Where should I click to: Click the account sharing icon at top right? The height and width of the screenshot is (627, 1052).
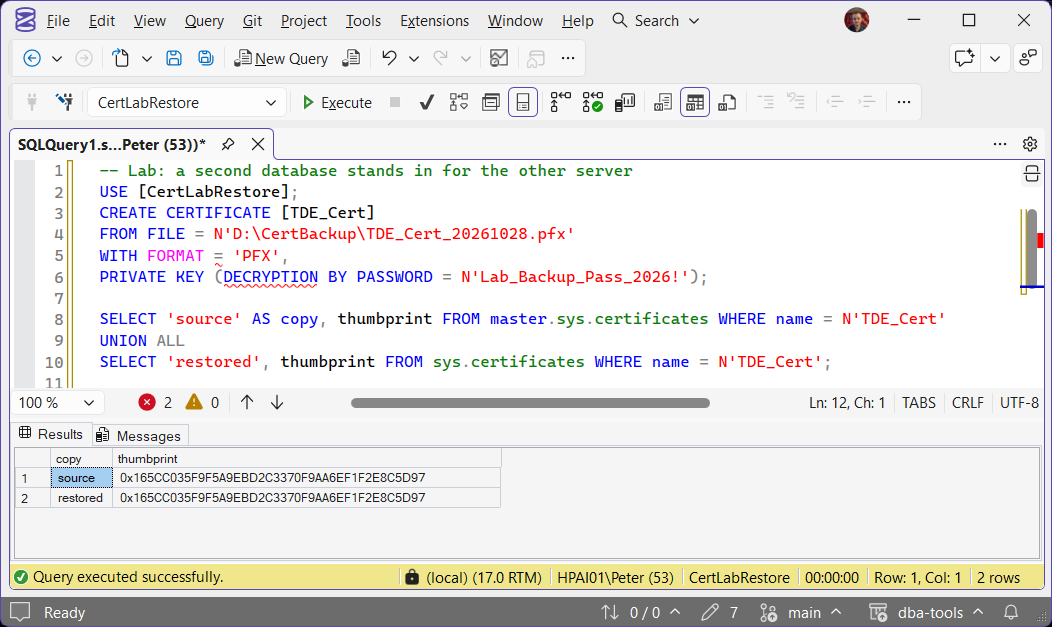pos(1027,58)
